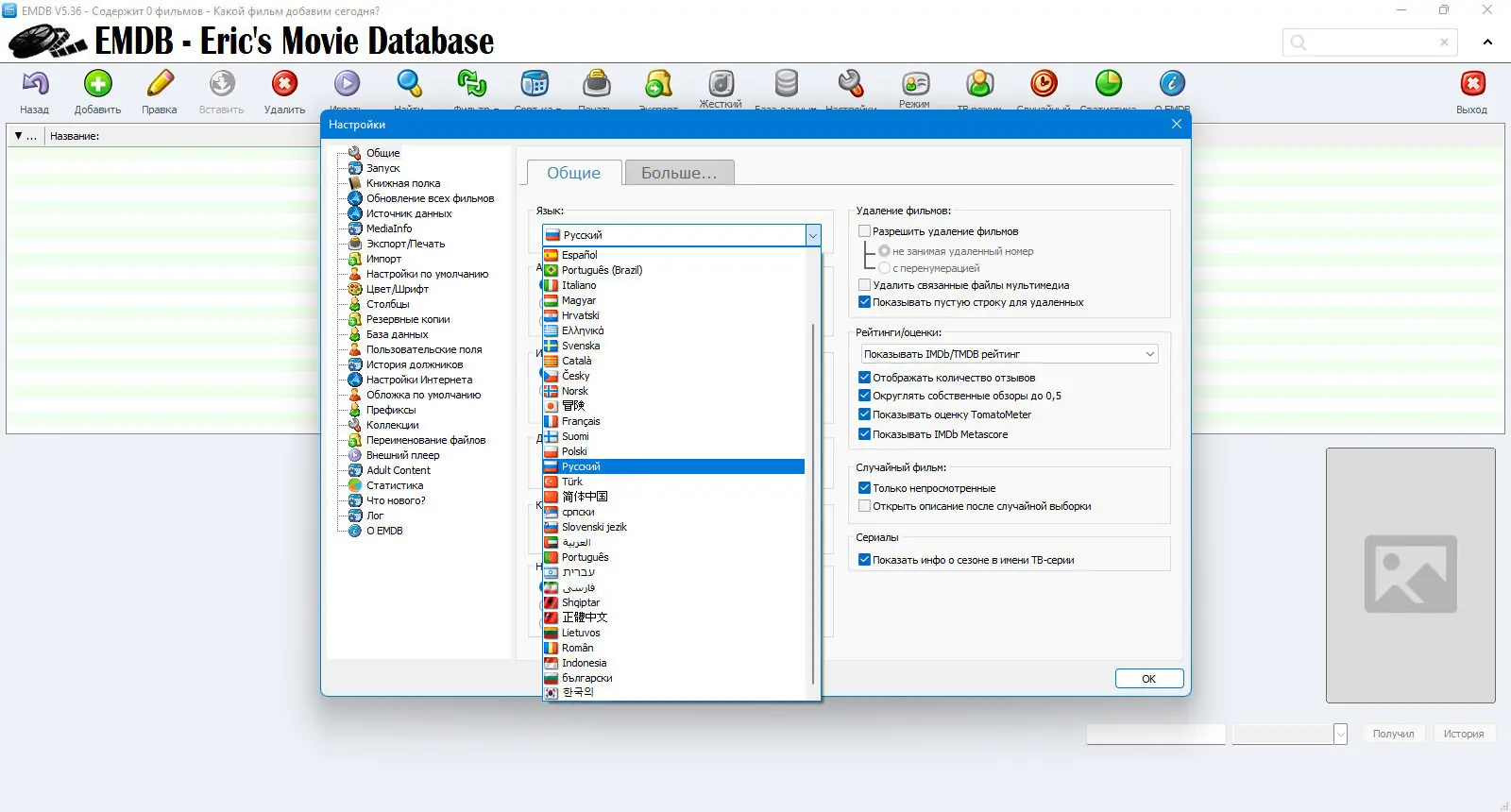
Task: Open the Найти magnifier search tool
Action: pos(409,84)
